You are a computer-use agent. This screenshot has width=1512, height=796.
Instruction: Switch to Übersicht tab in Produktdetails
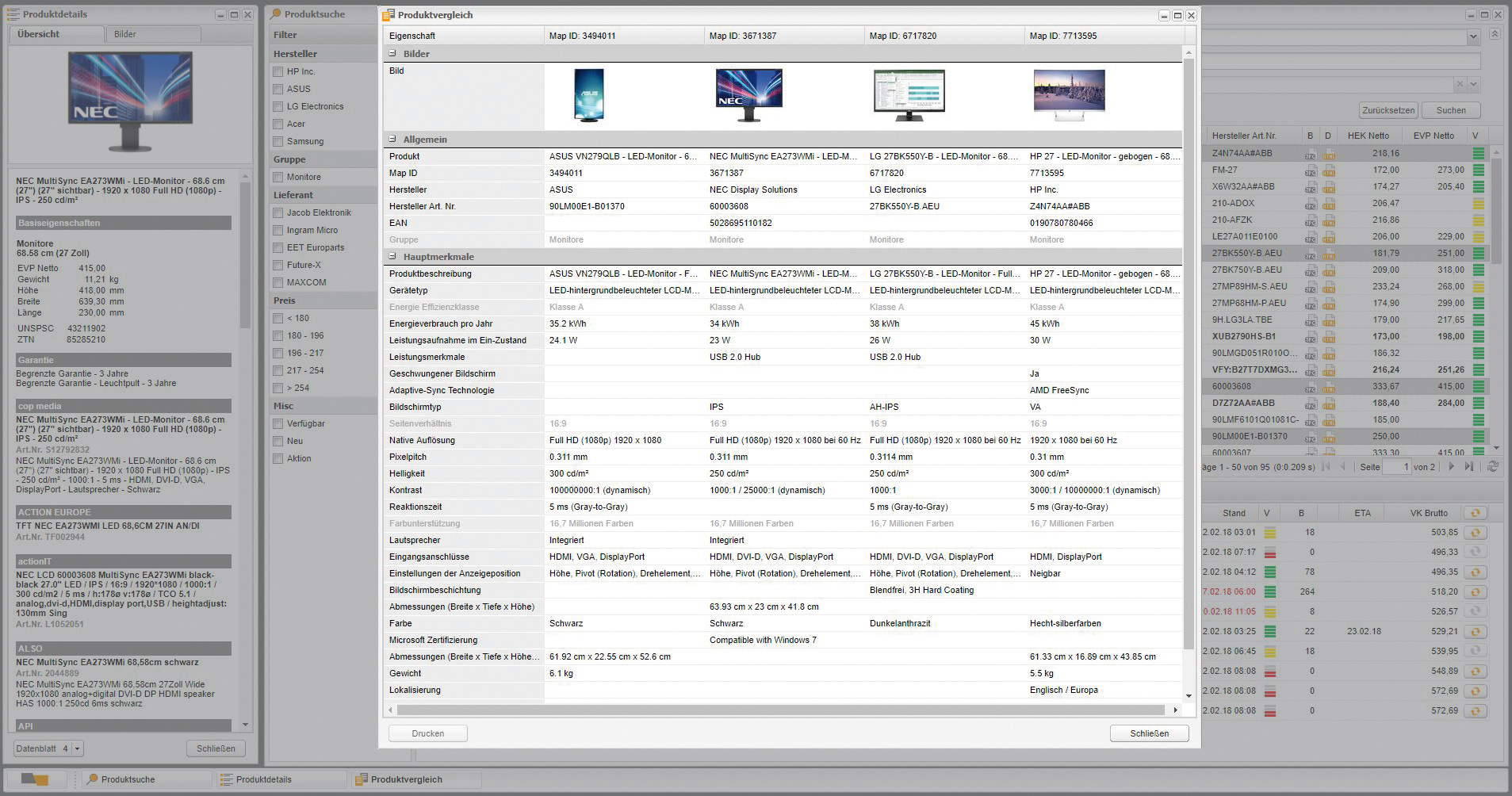click(x=56, y=34)
